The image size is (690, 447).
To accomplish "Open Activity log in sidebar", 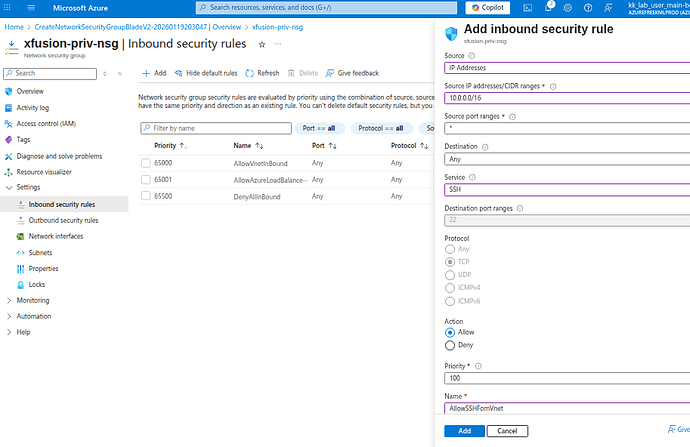I will point(32,107).
